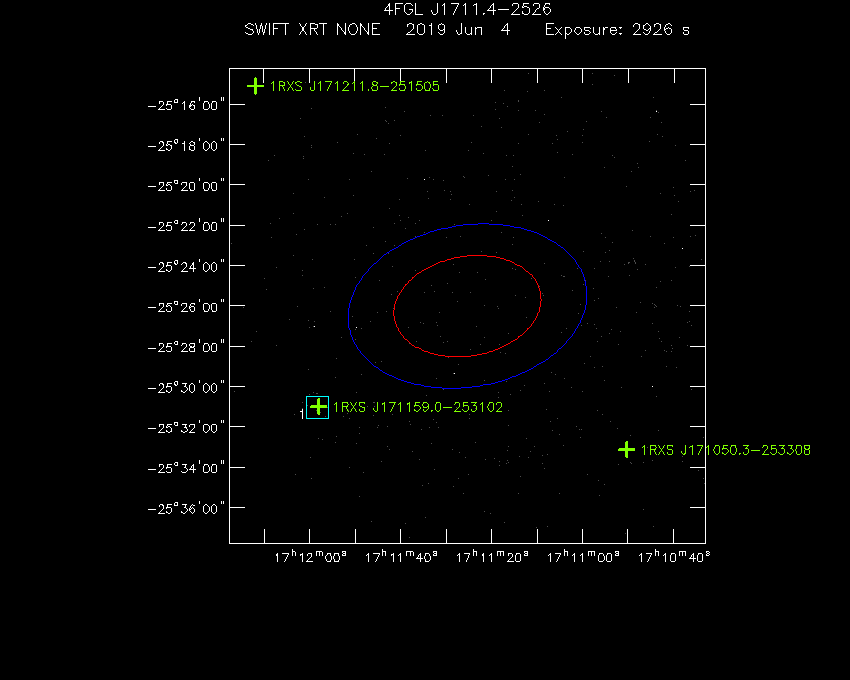Click the green cross for 1RXS J171211.8-251505
850x680 pixels.
click(x=255, y=86)
